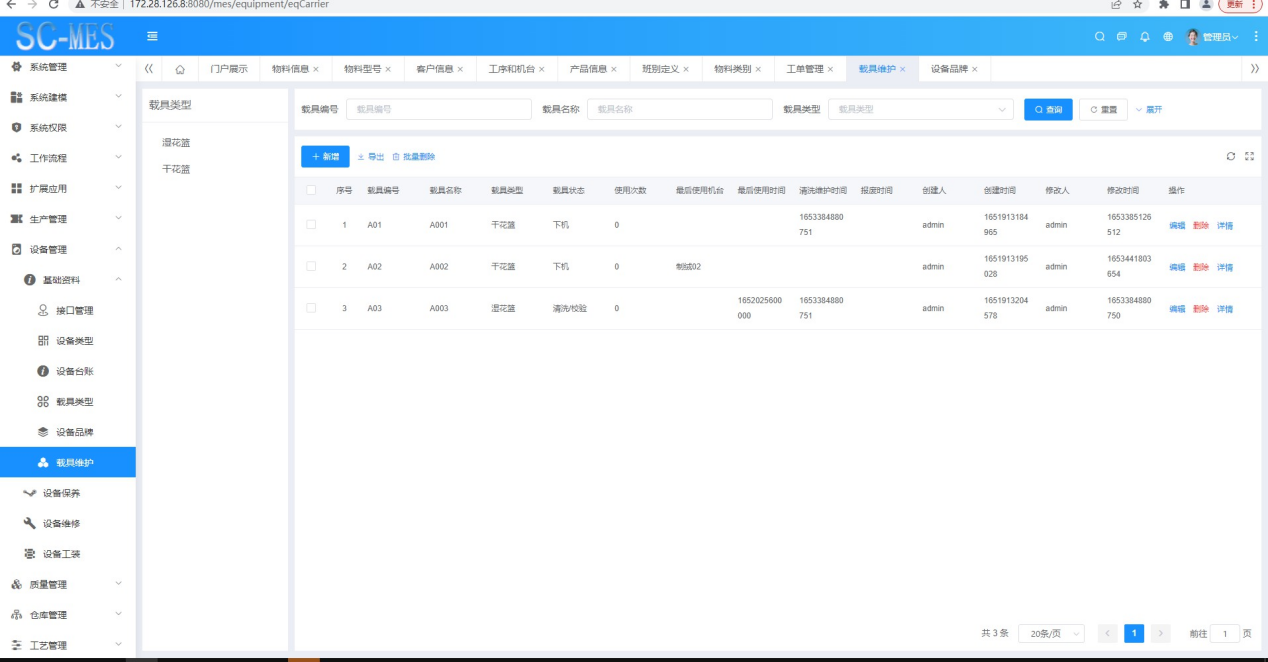
Task: Switch to the 班别定义 tab
Action: point(660,69)
